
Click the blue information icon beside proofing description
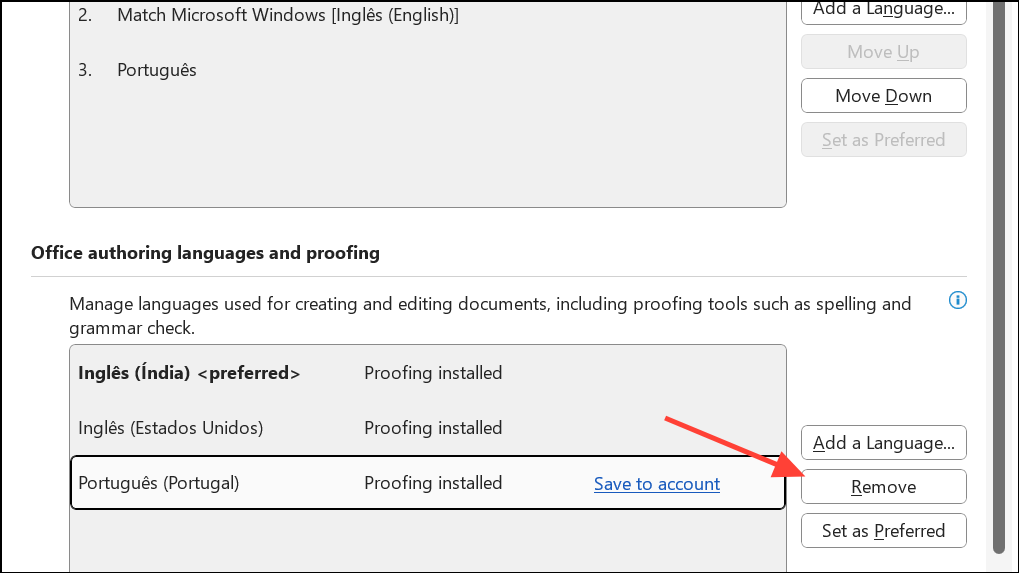[957, 300]
